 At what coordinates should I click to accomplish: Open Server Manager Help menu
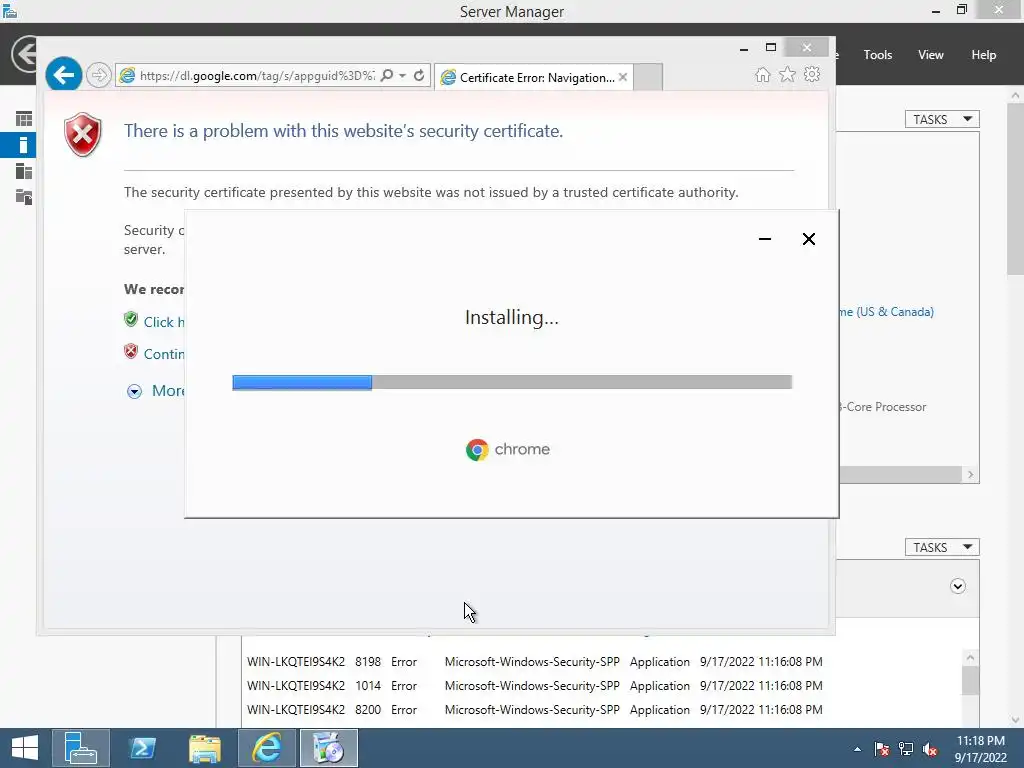coord(984,55)
